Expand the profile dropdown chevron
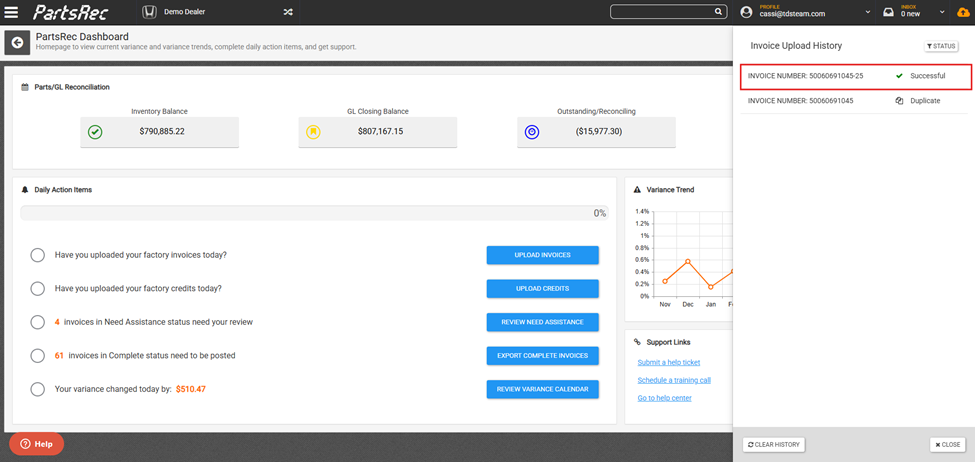The image size is (975, 462). pyautogui.click(x=867, y=12)
